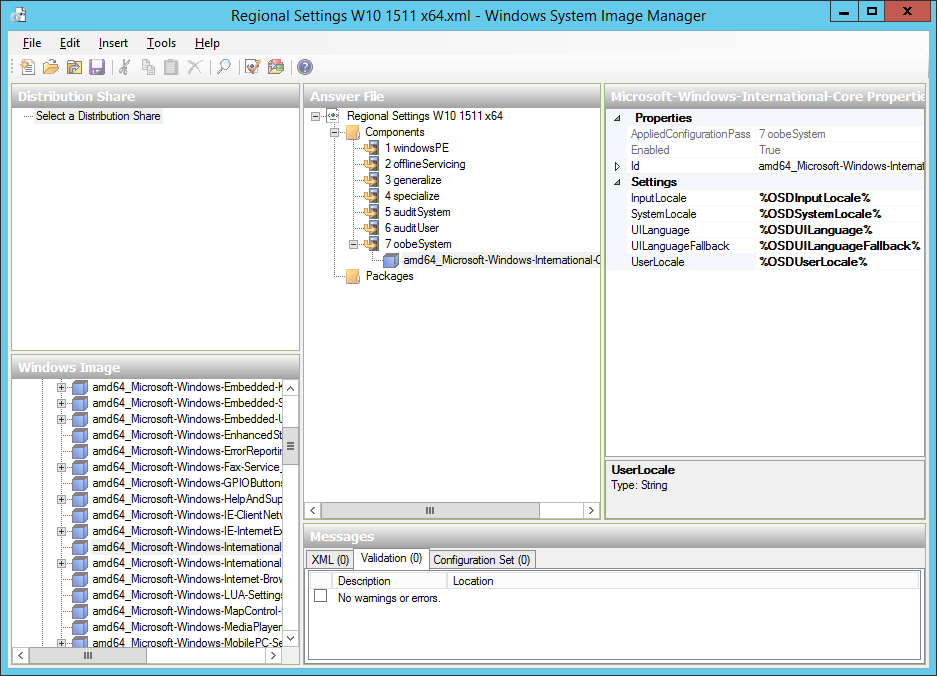The height and width of the screenshot is (676, 937).
Task: Click the Components folder icon
Action: click(353, 132)
